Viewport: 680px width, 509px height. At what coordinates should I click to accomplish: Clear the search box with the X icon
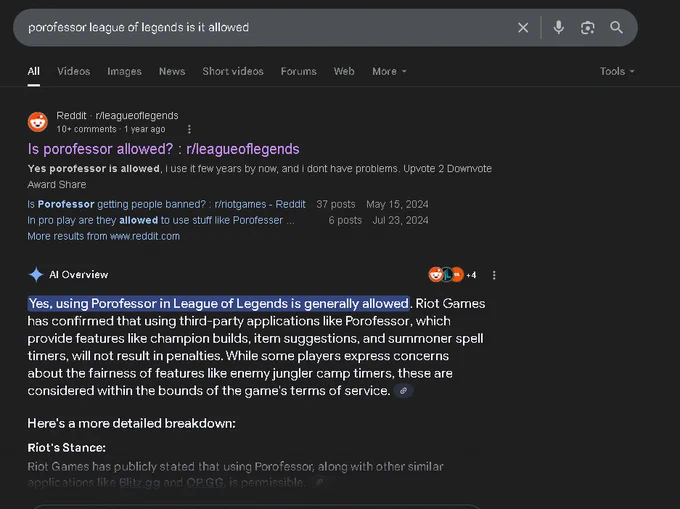523,28
